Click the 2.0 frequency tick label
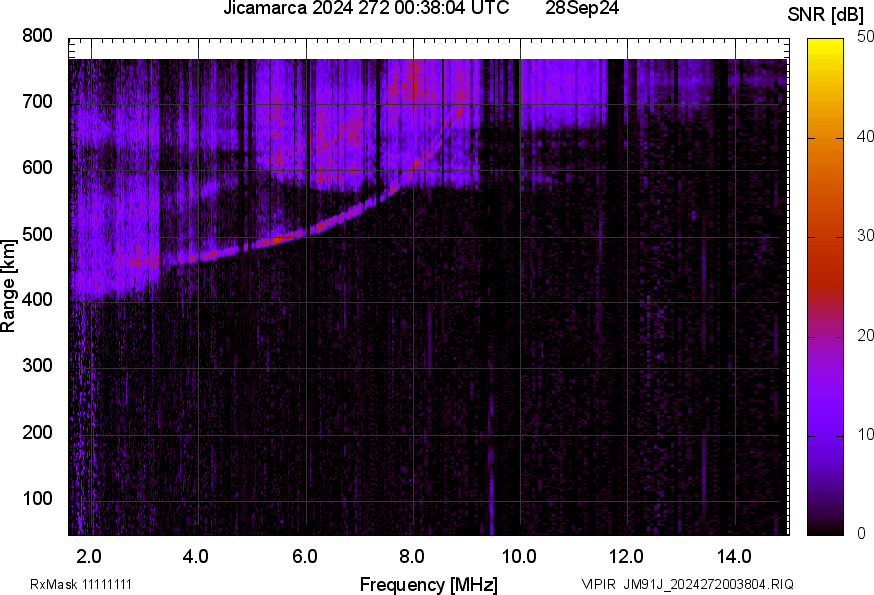Screen dimensions: 874x595 (90, 555)
